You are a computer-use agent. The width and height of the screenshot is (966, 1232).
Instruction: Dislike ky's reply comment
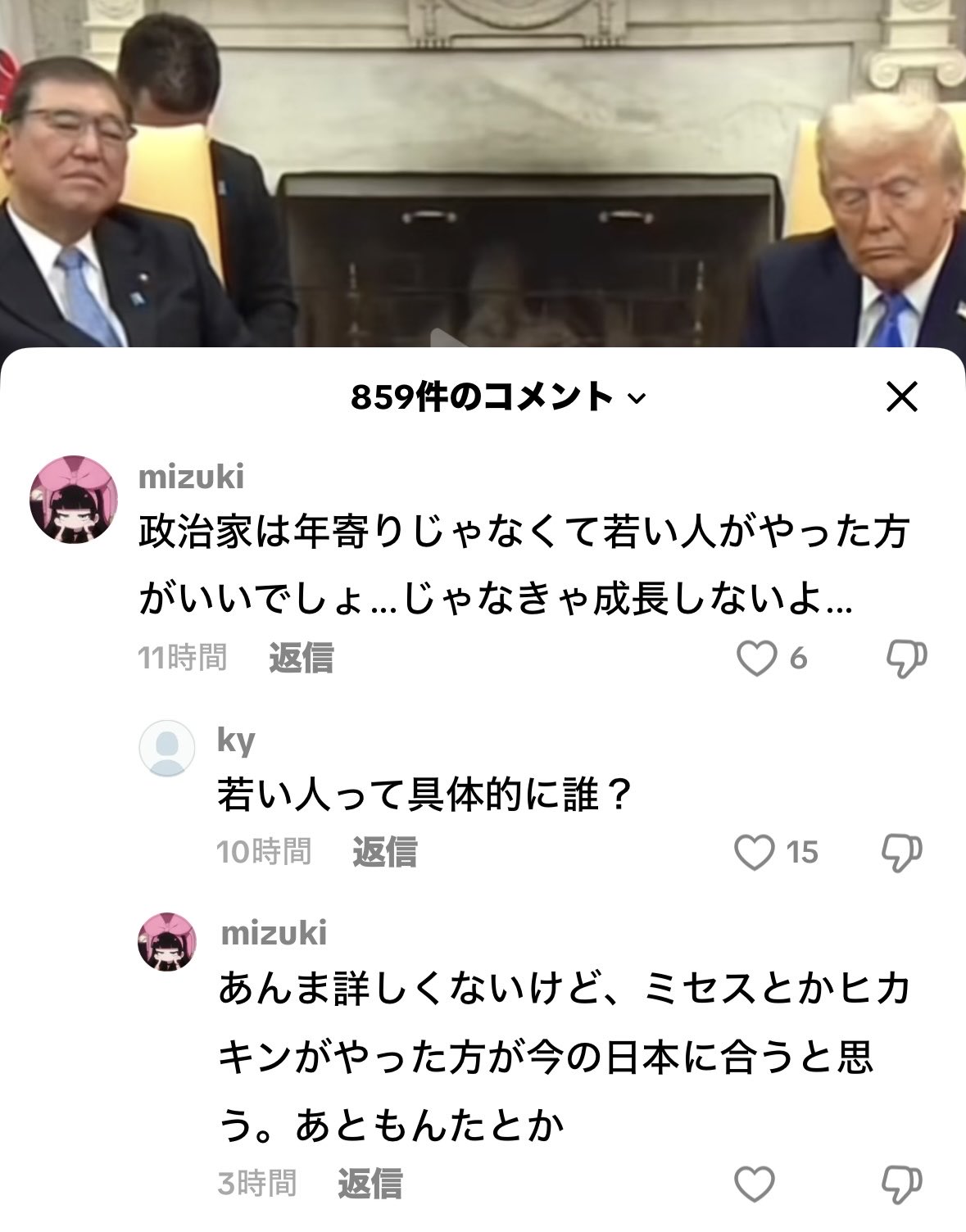[901, 853]
